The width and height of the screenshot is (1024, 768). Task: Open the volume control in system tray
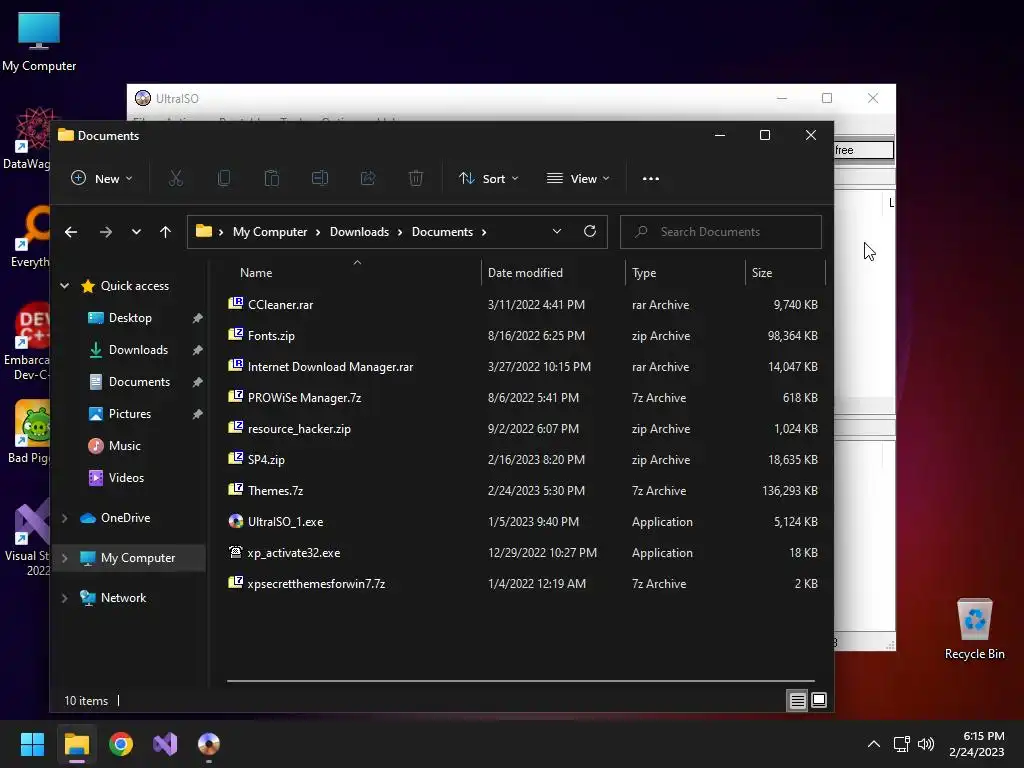pyautogui.click(x=926, y=744)
